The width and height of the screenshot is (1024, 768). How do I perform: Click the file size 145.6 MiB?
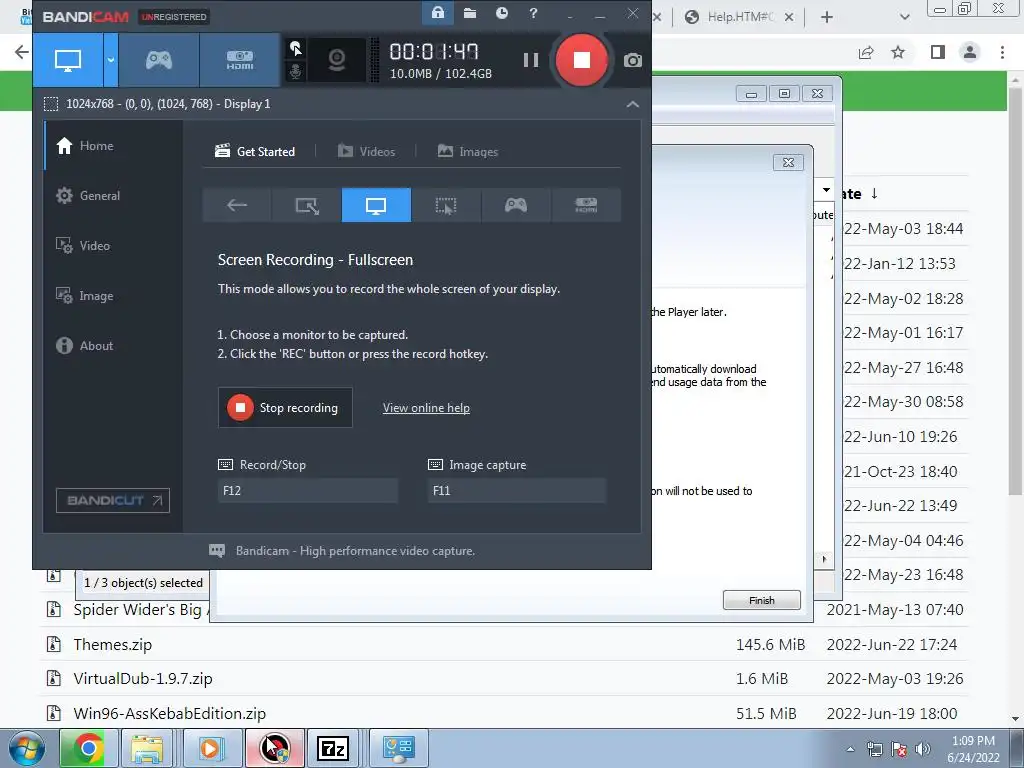coord(770,645)
